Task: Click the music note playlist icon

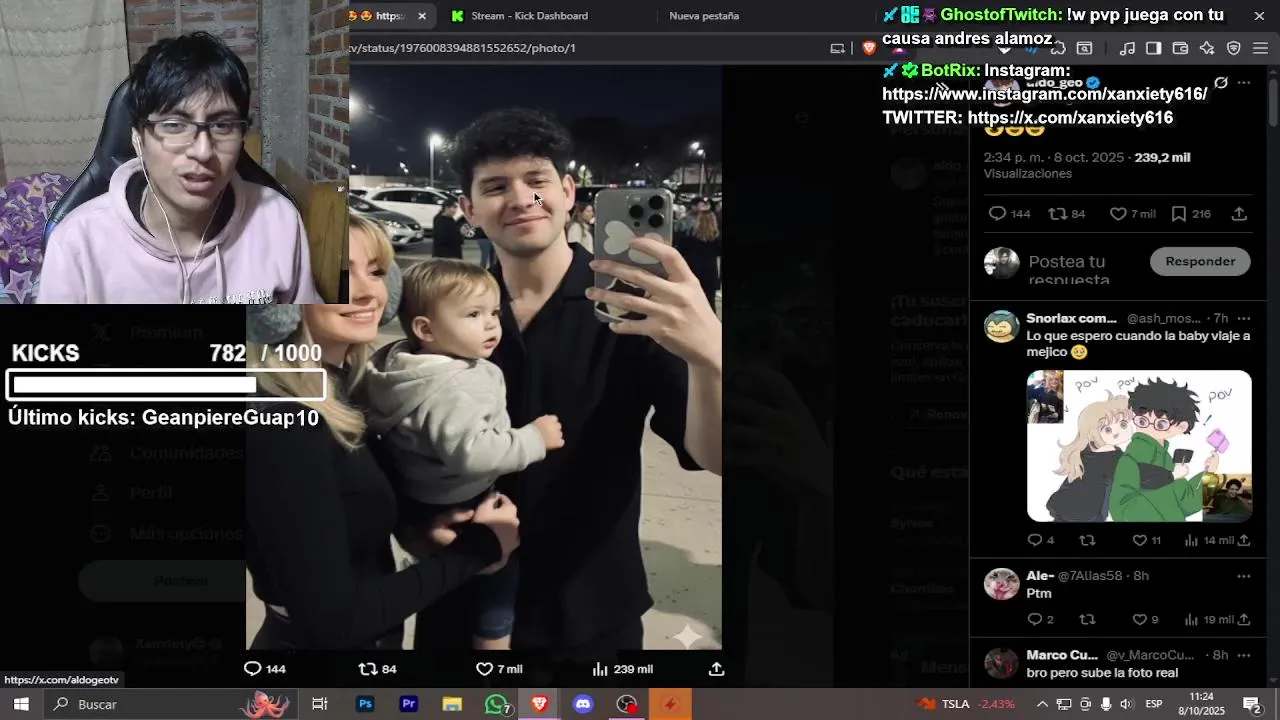Action: [x=1127, y=48]
